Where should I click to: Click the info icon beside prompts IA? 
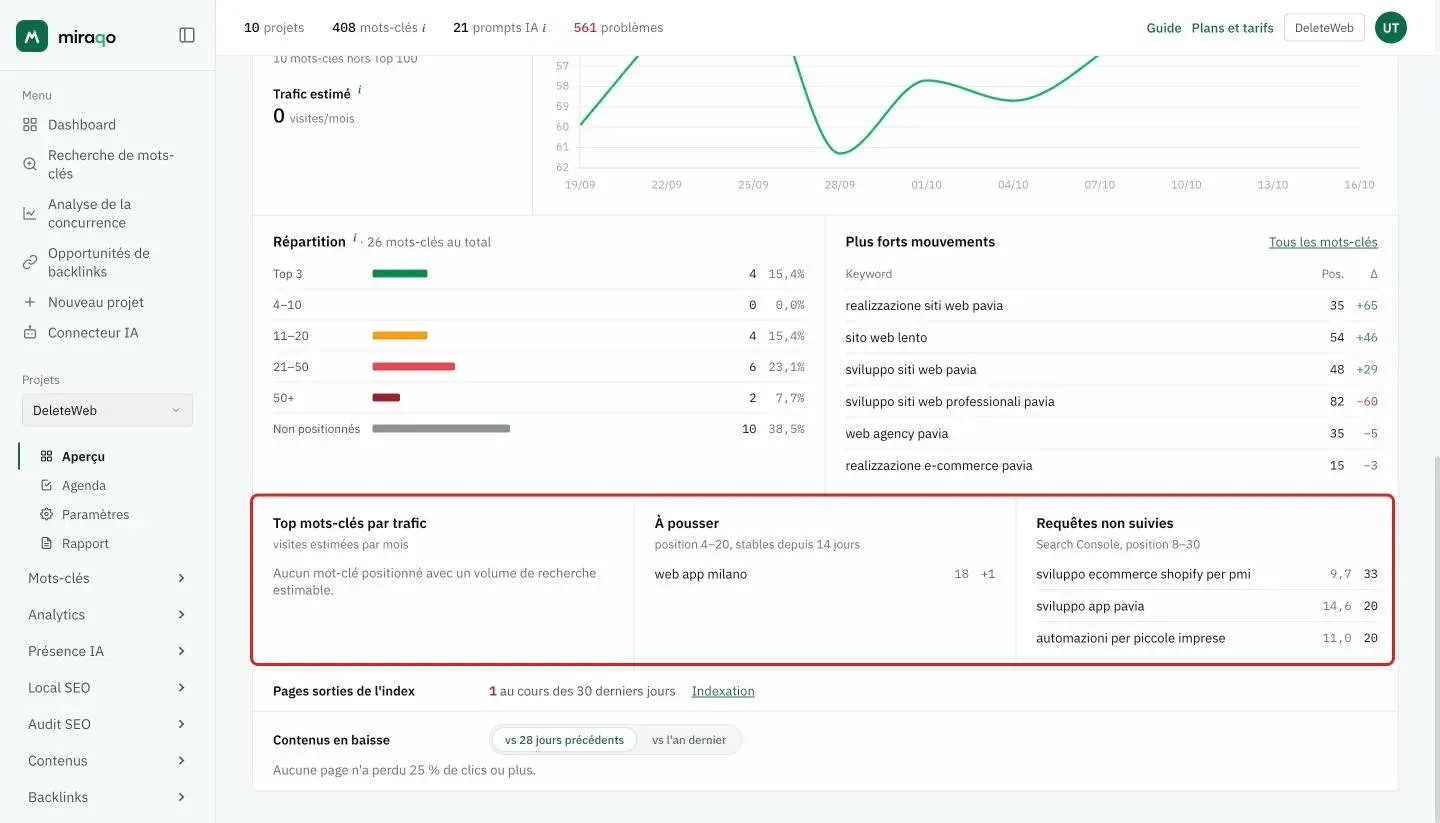[544, 28]
